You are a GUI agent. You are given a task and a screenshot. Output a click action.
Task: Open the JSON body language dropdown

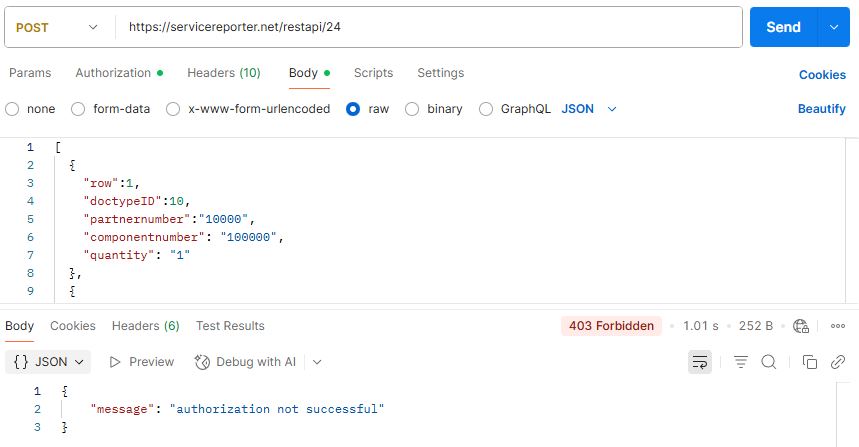click(589, 109)
